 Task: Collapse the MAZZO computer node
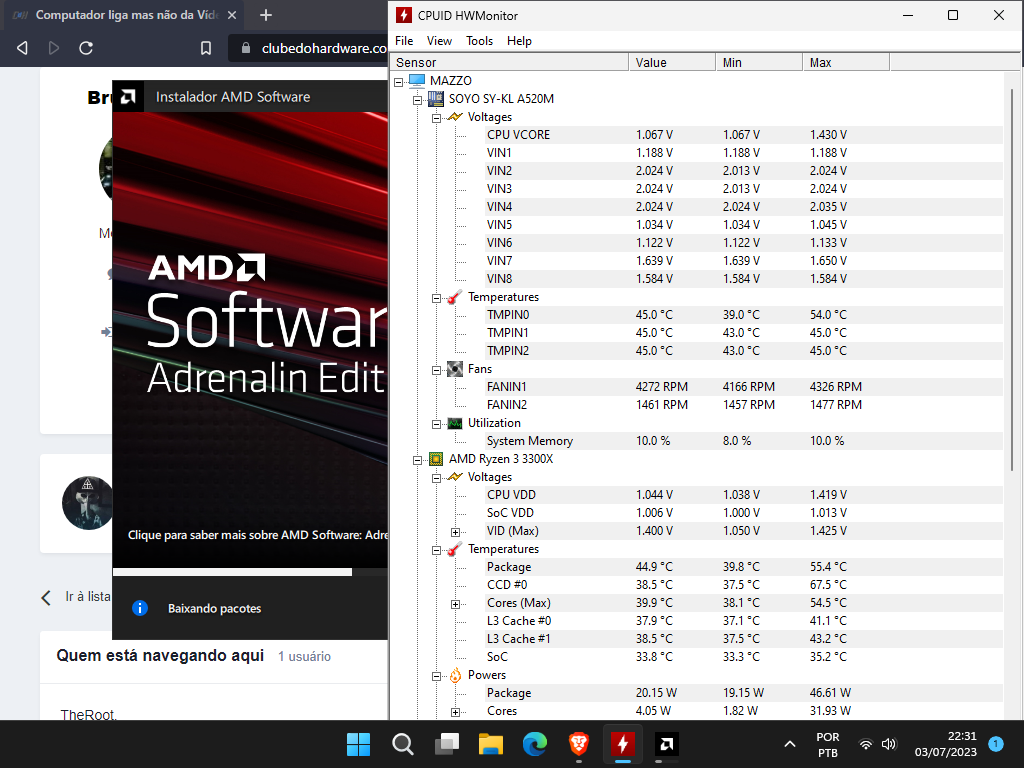click(398, 82)
